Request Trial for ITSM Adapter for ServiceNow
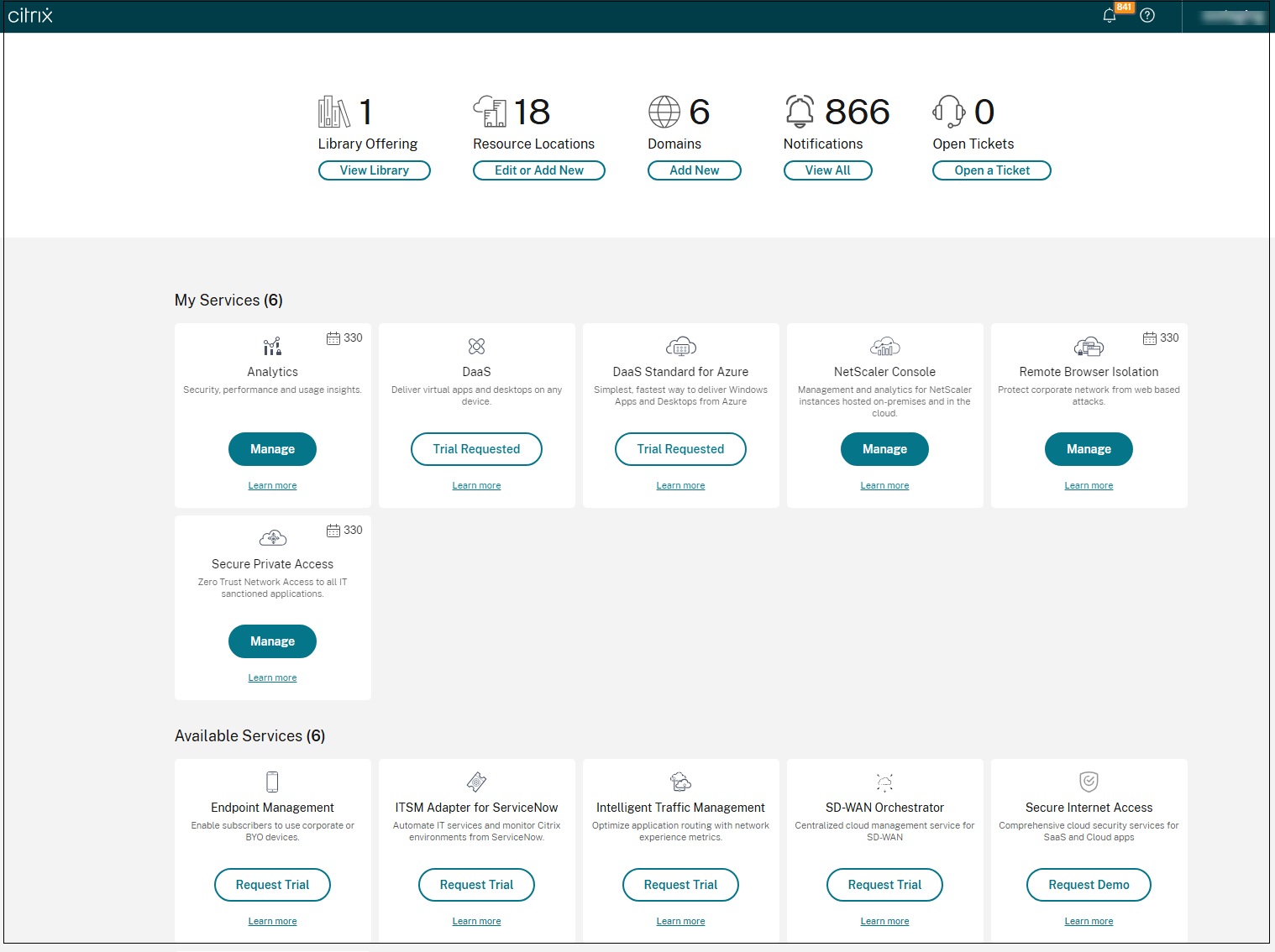Screen dimensions: 1275x952 tap(476, 885)
